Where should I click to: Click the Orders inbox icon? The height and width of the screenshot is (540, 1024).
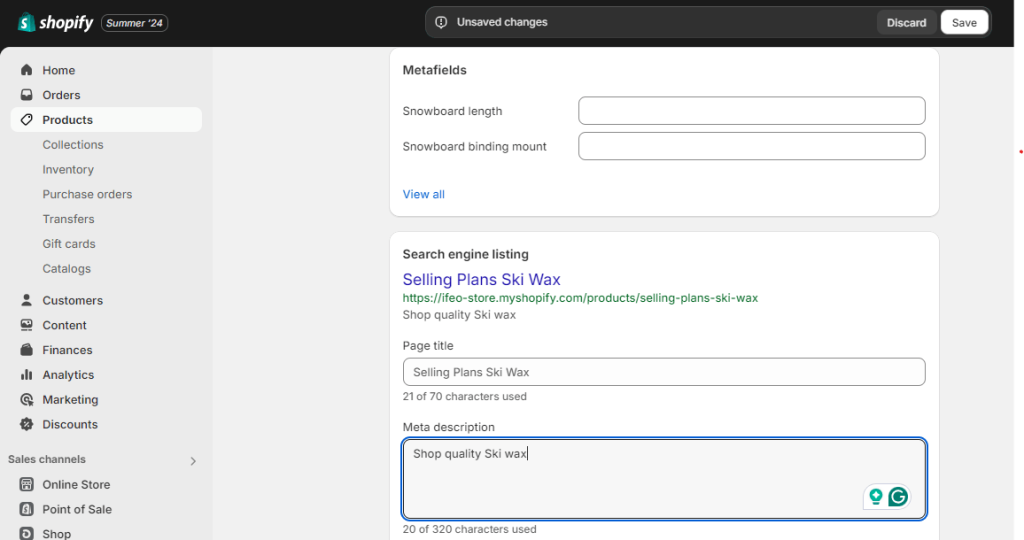tap(26, 95)
